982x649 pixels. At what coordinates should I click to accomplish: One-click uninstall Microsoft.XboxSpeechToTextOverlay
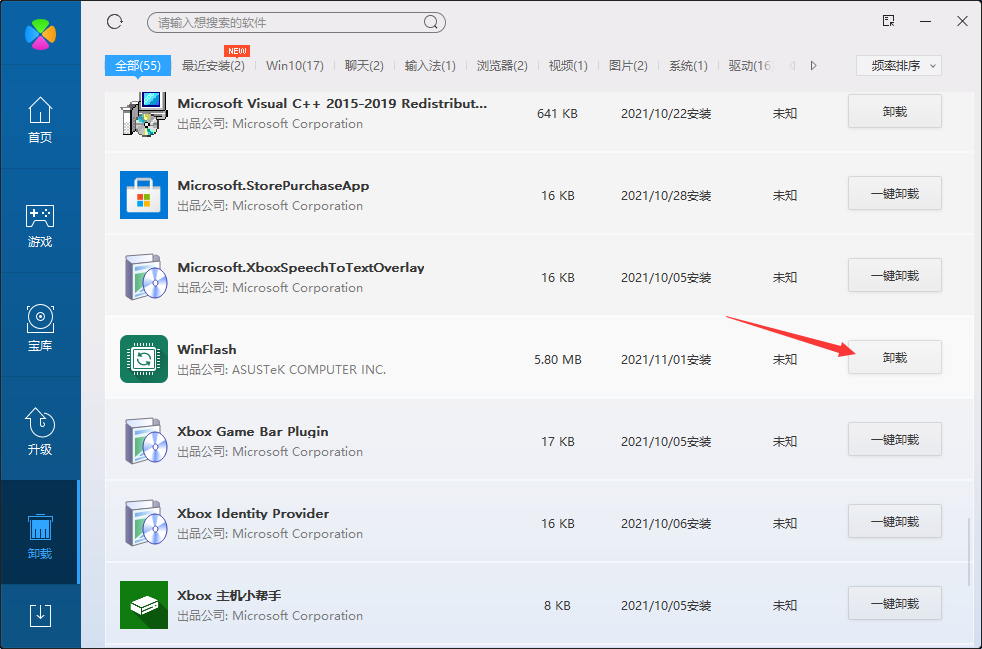point(894,276)
